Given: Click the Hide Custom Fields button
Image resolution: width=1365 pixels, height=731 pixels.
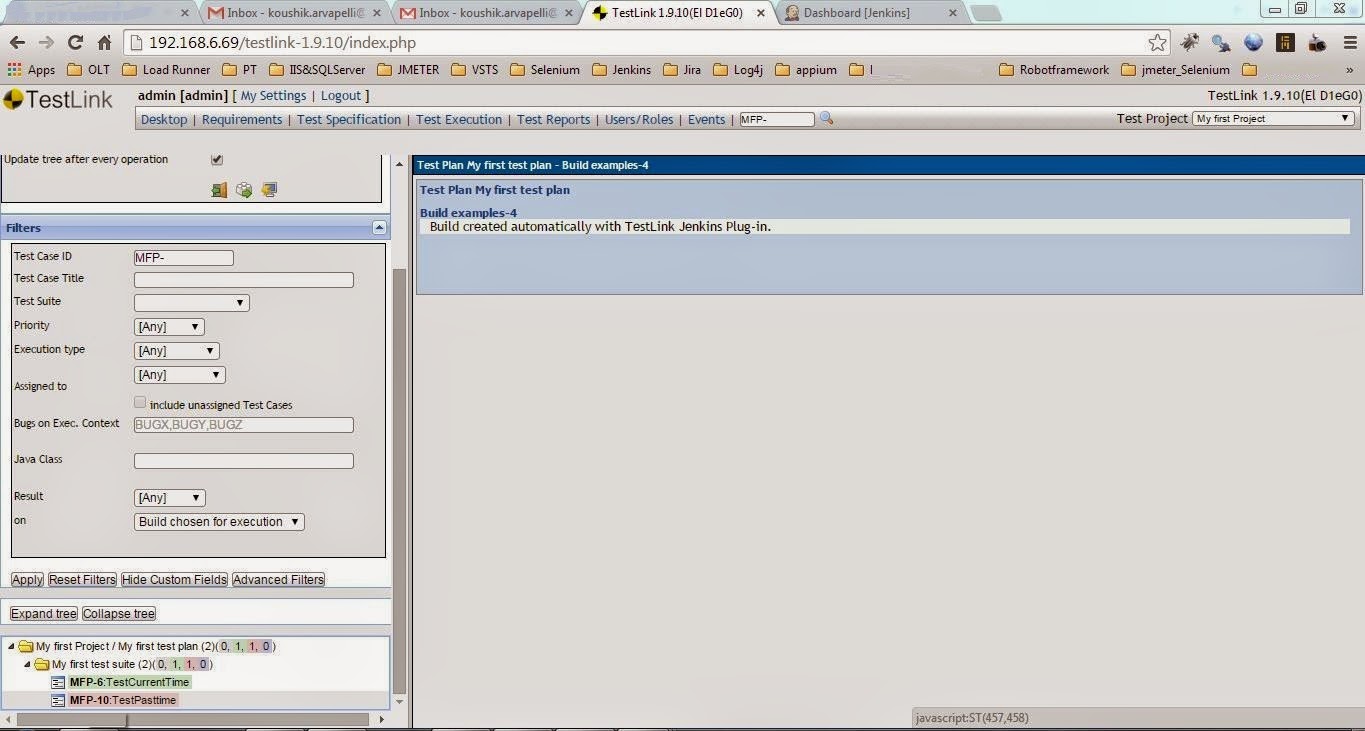Looking at the screenshot, I should point(174,580).
